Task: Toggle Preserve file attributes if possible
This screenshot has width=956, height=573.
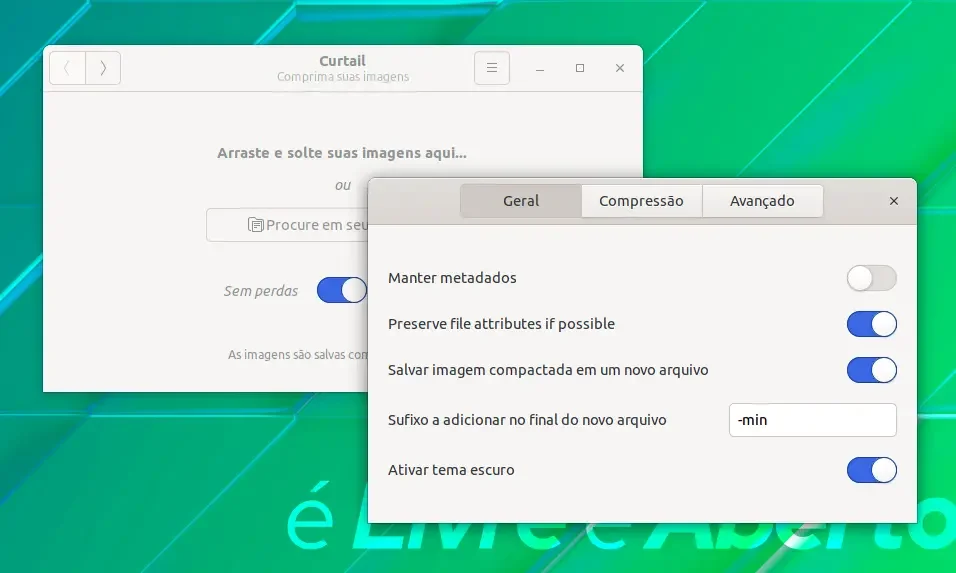Action: tap(872, 324)
